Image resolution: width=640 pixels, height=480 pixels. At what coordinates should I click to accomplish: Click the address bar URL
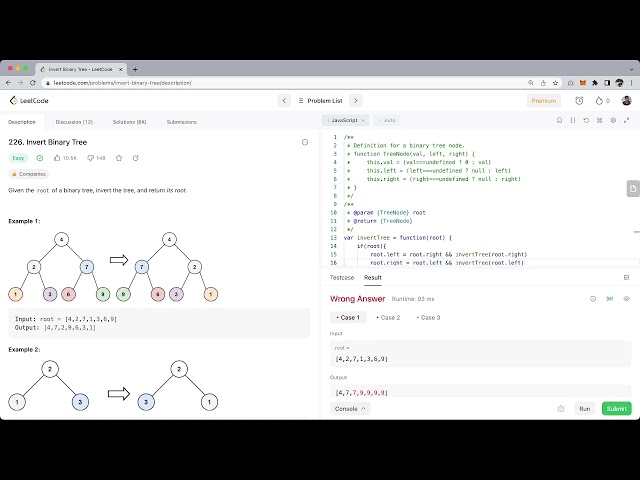(122, 83)
